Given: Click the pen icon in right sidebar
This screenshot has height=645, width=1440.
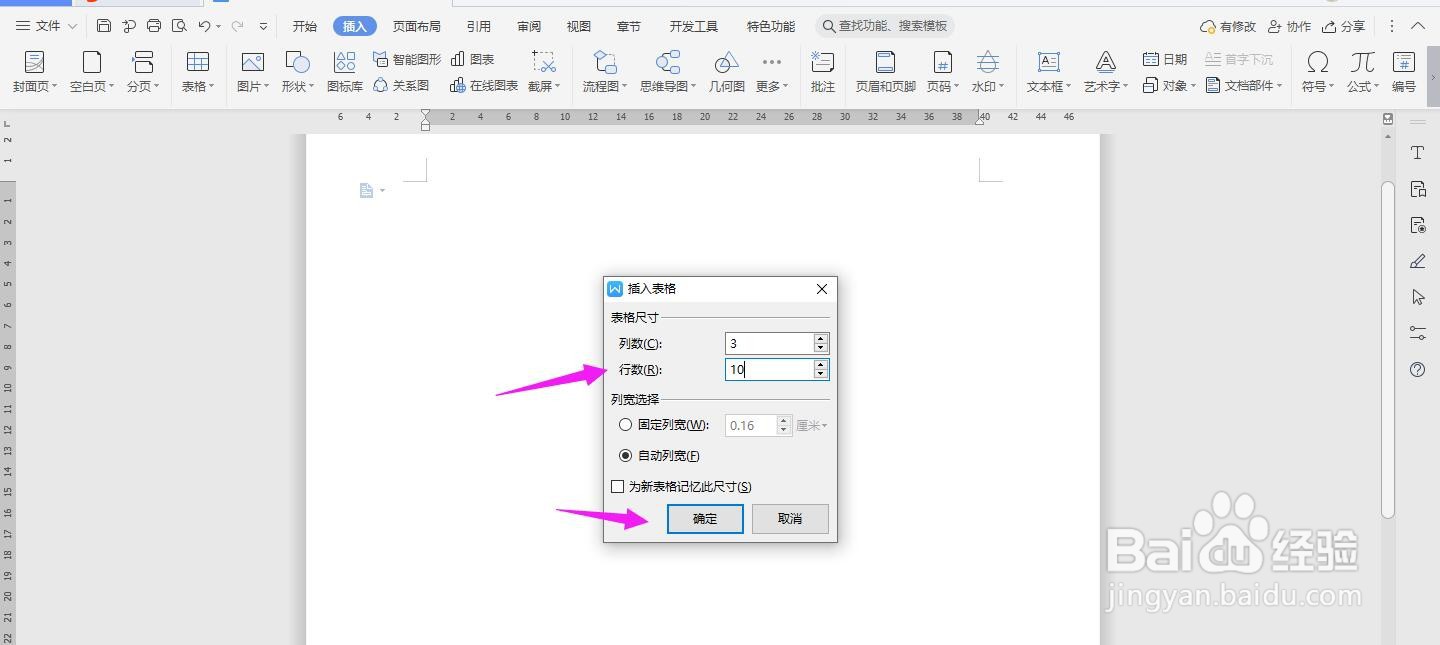Looking at the screenshot, I should [x=1417, y=261].
